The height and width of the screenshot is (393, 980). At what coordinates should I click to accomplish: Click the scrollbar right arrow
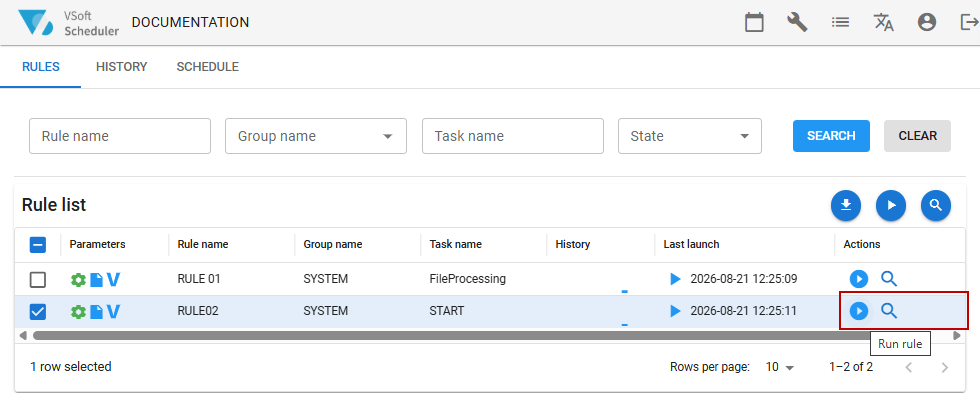coord(956,336)
